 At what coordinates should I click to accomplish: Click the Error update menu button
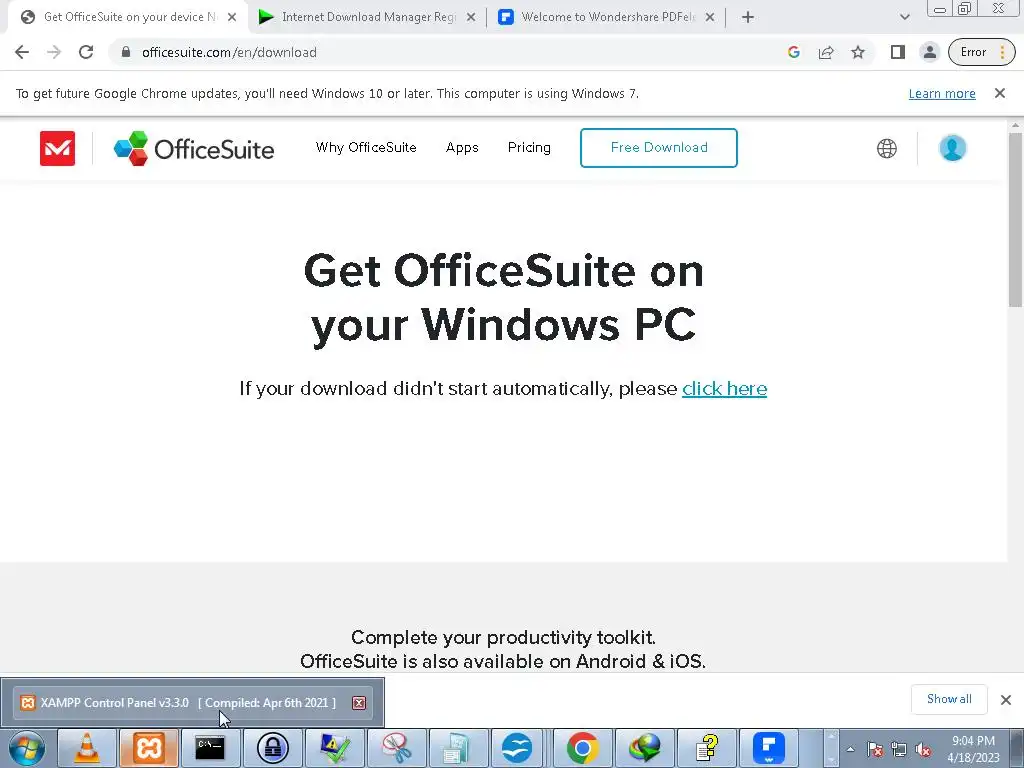click(982, 52)
